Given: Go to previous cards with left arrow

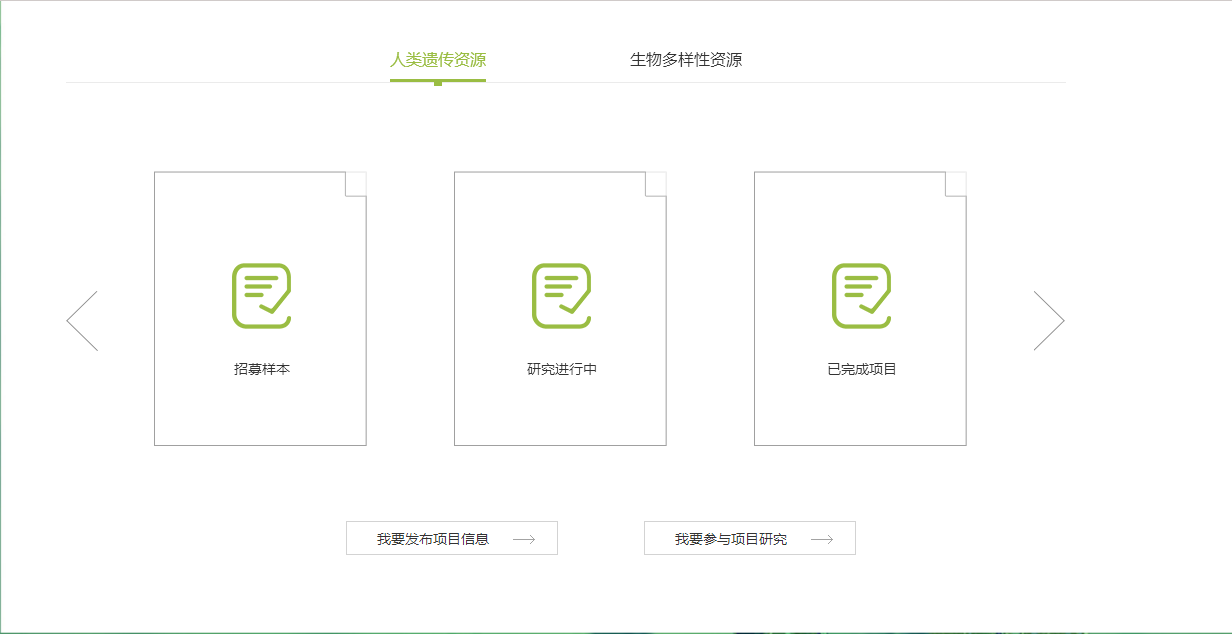Looking at the screenshot, I should (x=82, y=321).
